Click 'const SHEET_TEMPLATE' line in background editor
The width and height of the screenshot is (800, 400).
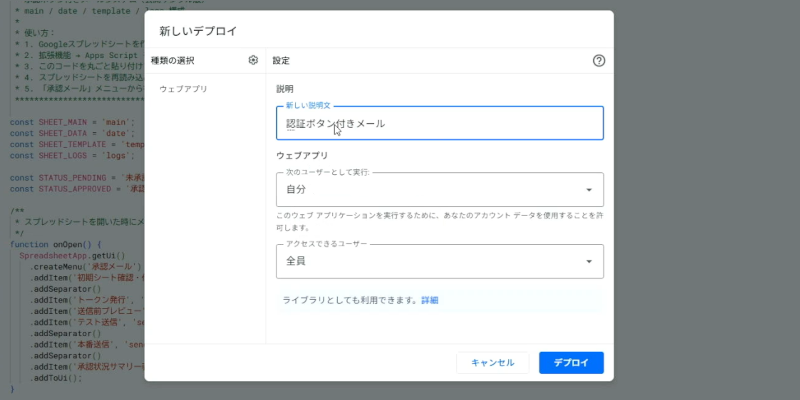click(x=77, y=144)
